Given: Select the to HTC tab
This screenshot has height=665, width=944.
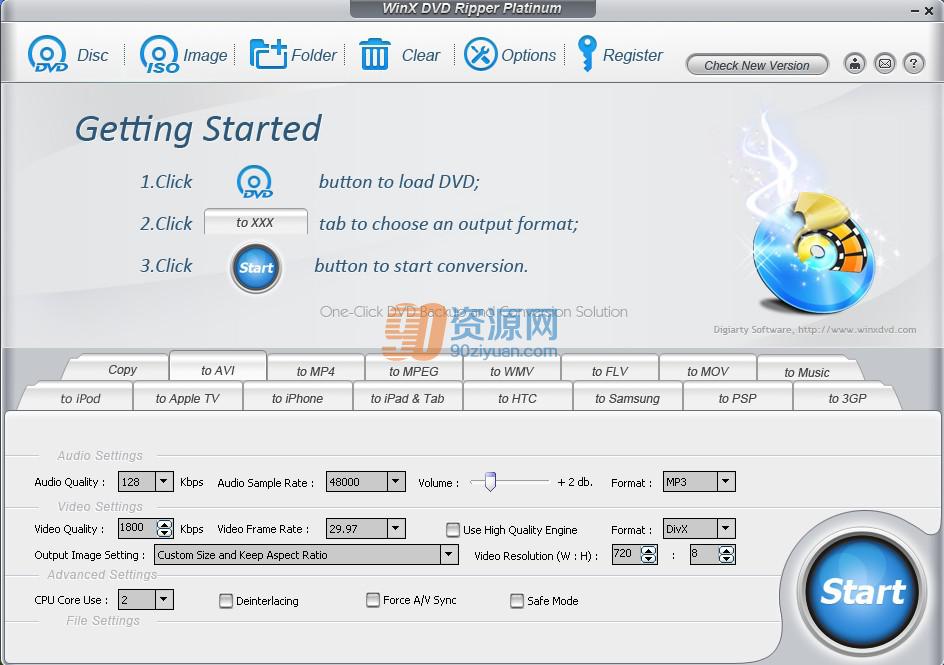Looking at the screenshot, I should pos(517,398).
